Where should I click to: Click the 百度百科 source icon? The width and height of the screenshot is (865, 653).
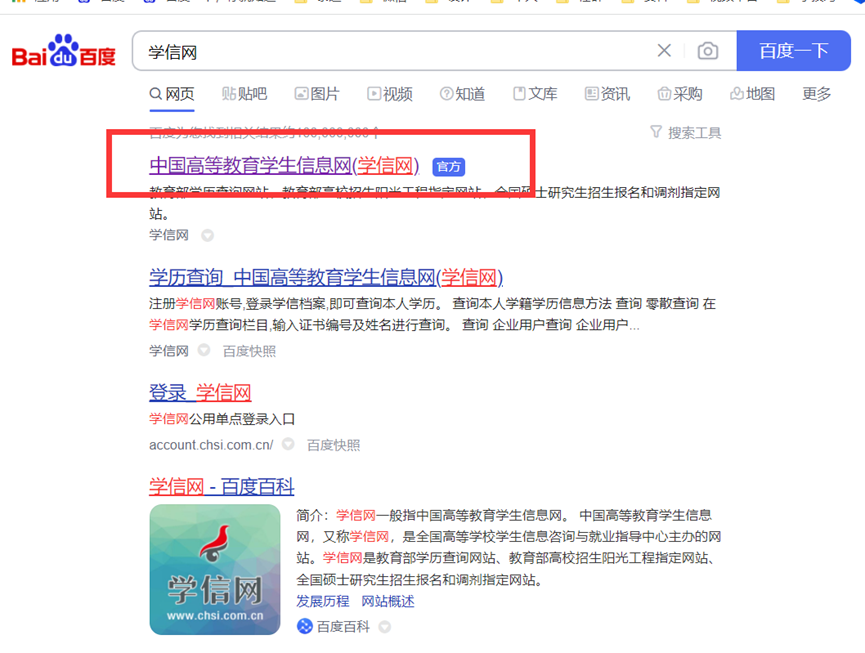click(305, 627)
